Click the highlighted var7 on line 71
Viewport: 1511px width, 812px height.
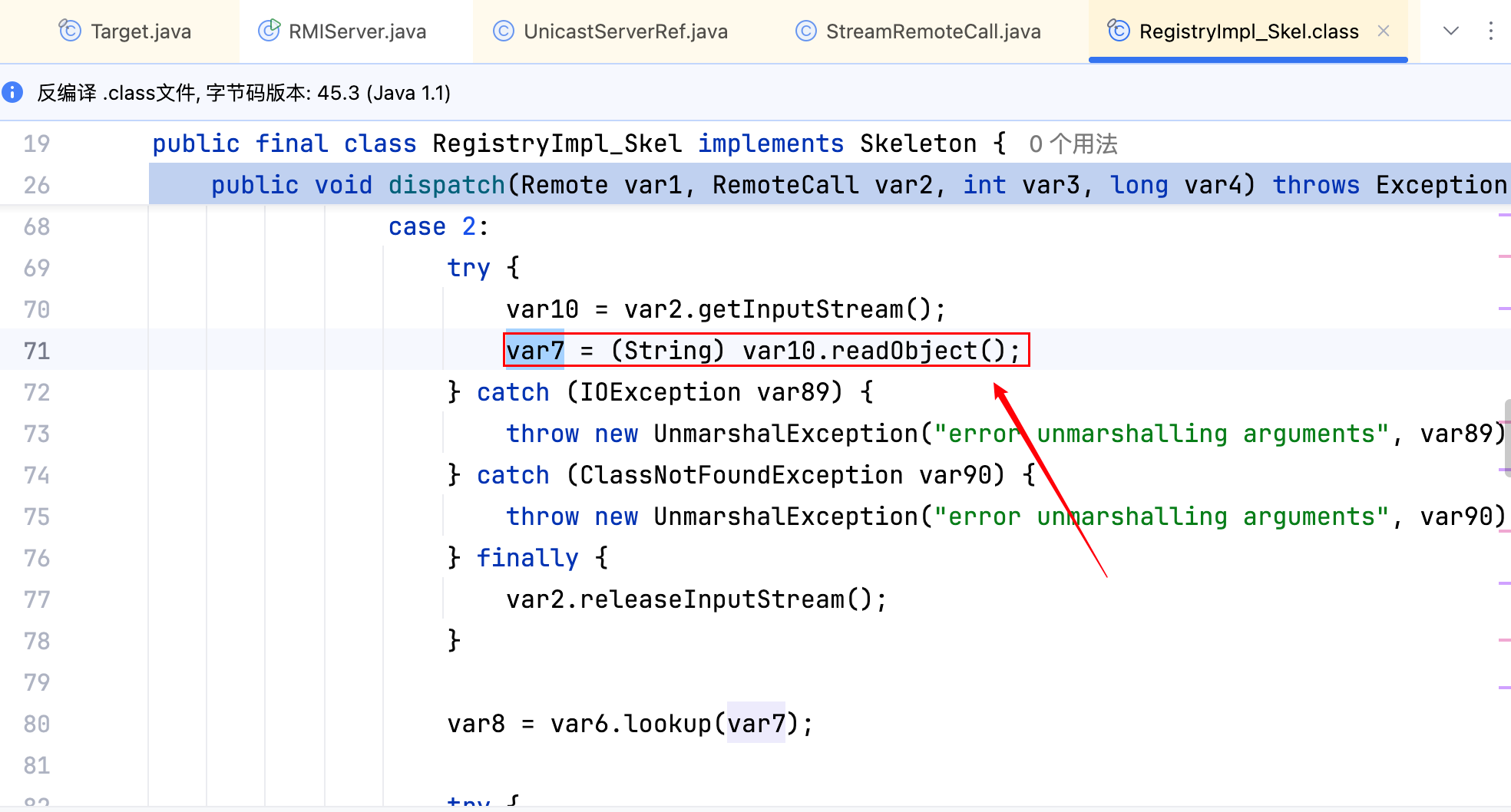pos(535,351)
